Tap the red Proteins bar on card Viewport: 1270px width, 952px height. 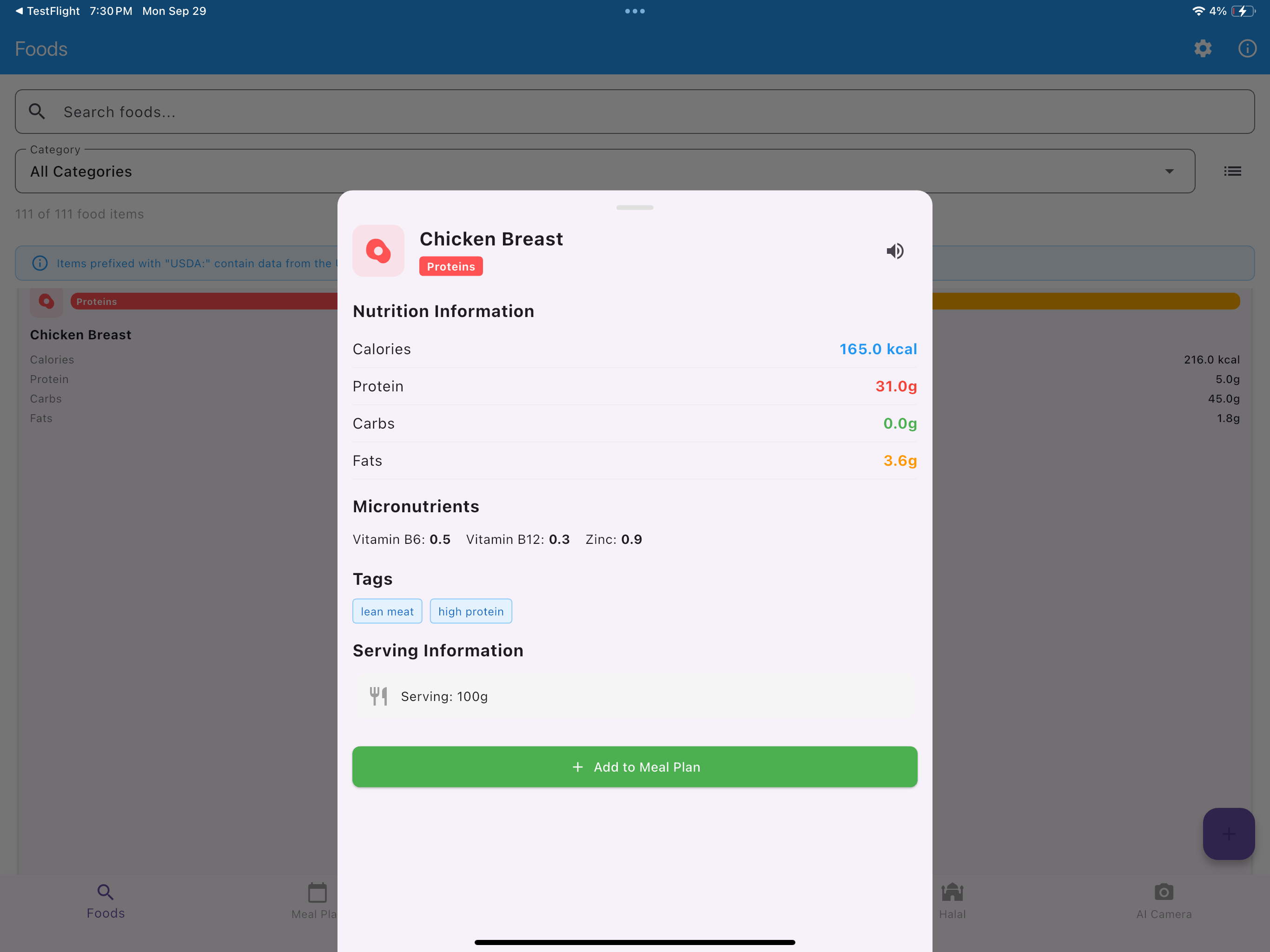(204, 301)
